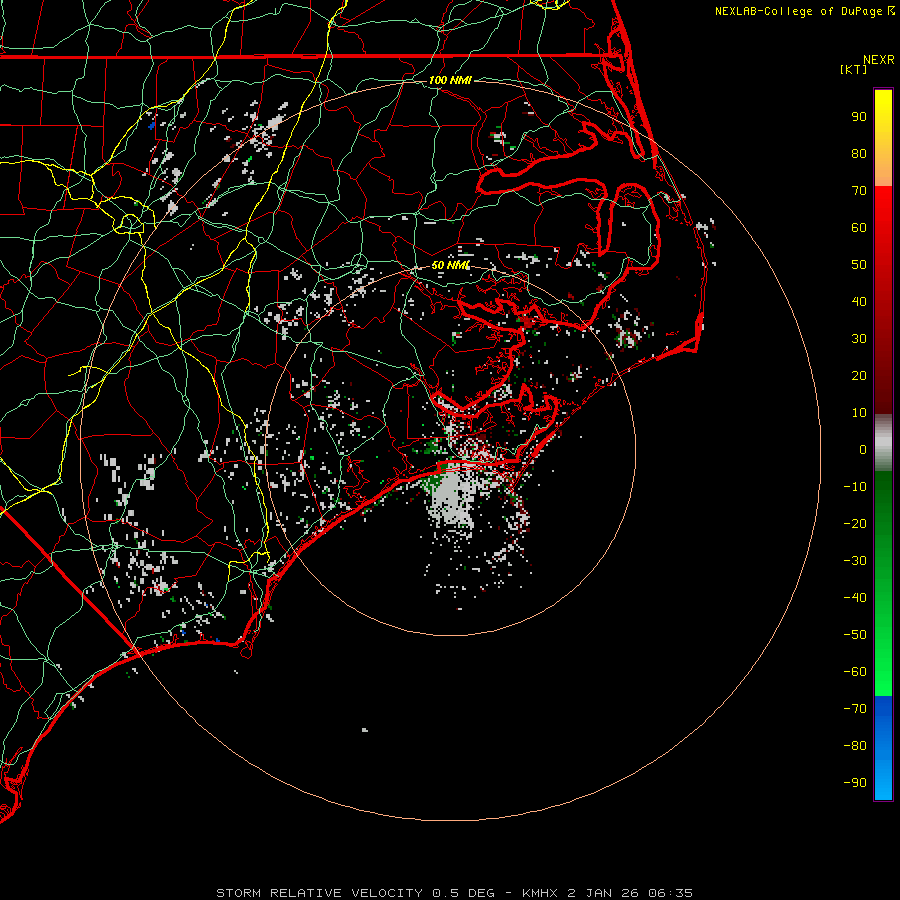Click the 80 value on the velocity scale

[859, 154]
